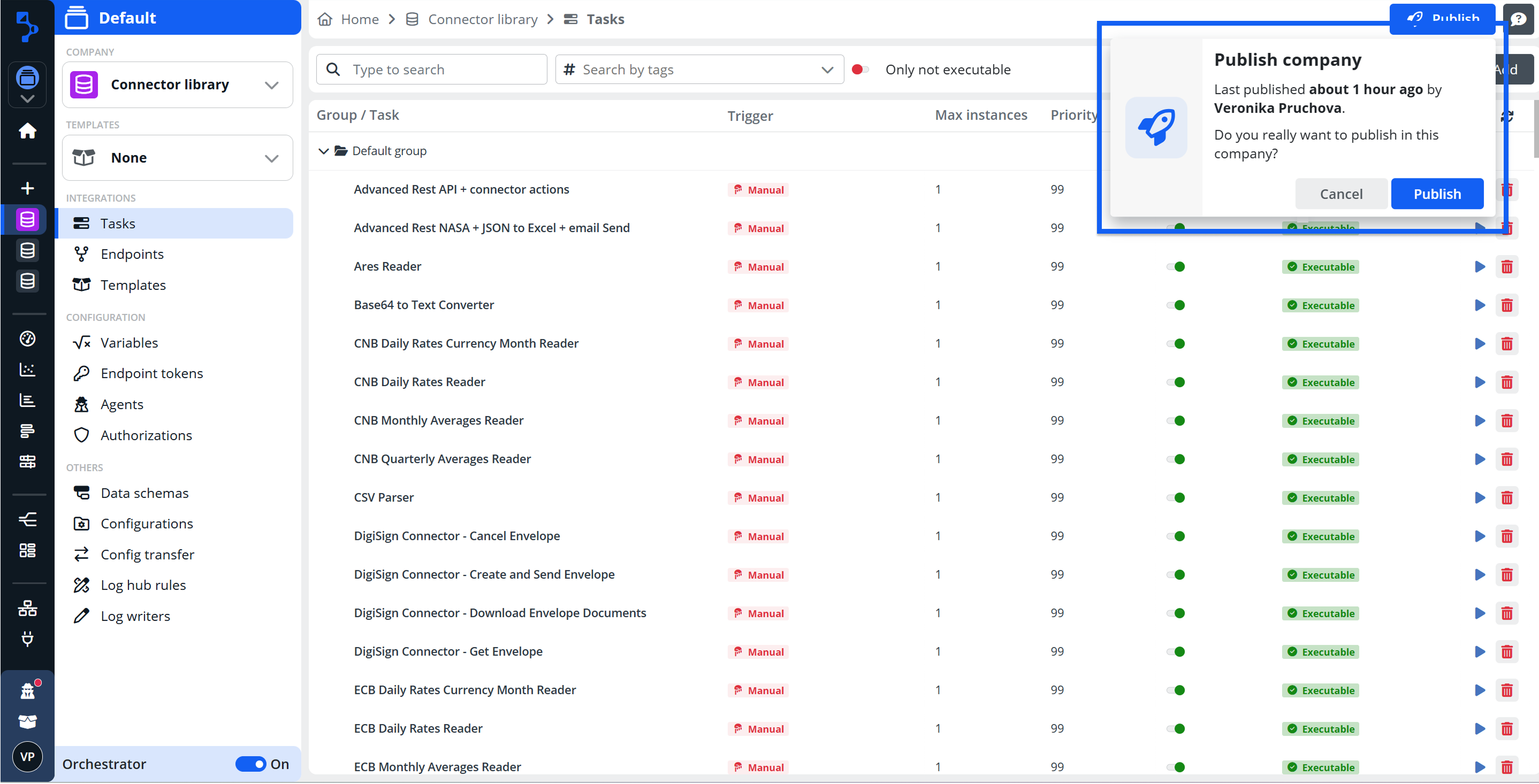Click the home icon in left rail

(x=27, y=131)
